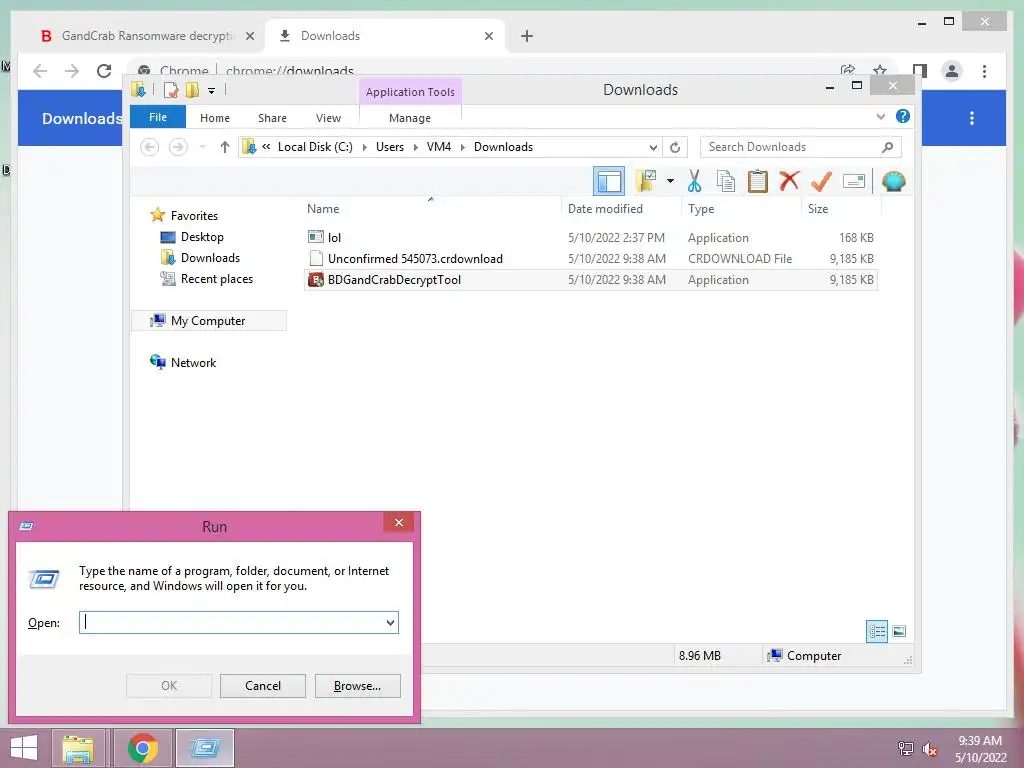
Task: Select My Computer in navigation pane
Action: [x=208, y=321]
